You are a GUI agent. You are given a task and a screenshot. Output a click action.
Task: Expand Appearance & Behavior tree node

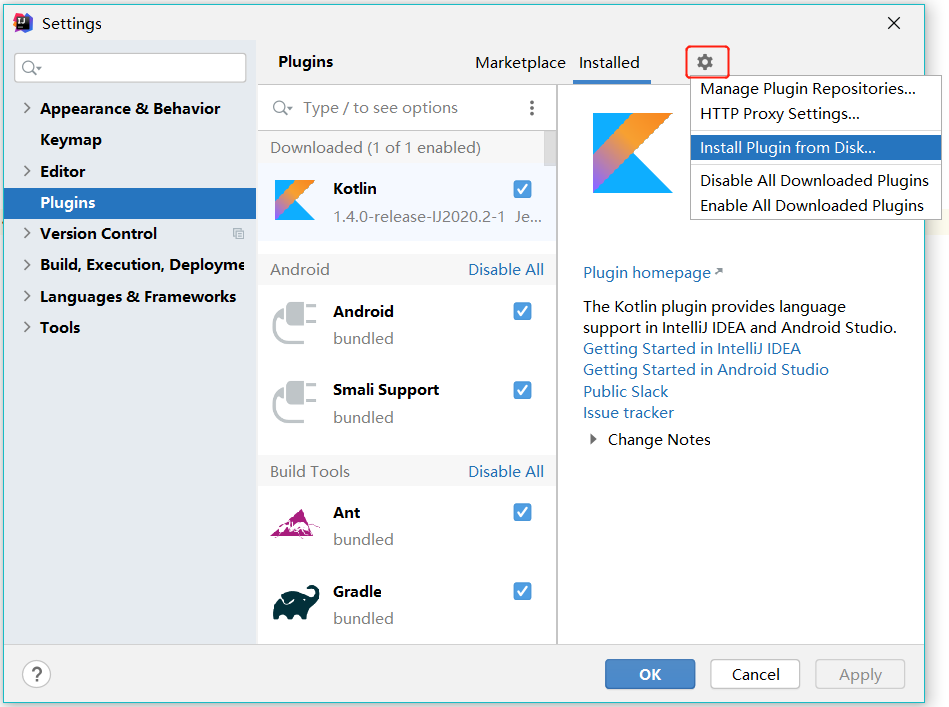click(x=27, y=108)
